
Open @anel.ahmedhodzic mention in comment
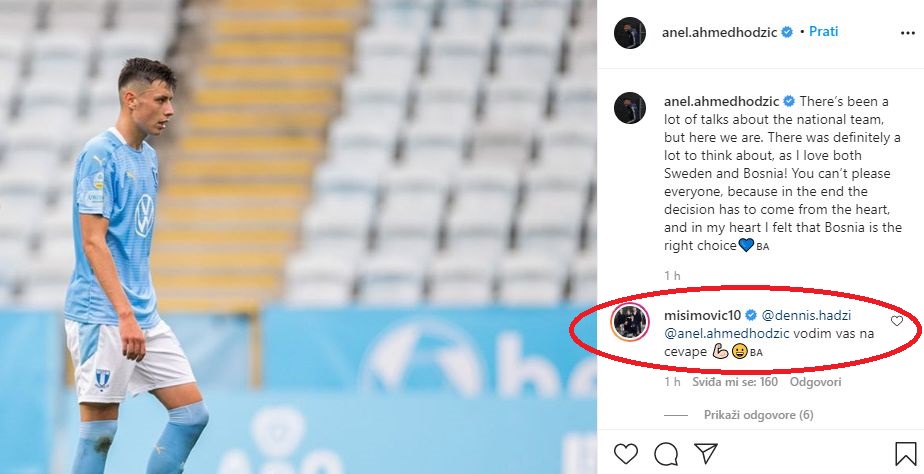click(x=727, y=334)
